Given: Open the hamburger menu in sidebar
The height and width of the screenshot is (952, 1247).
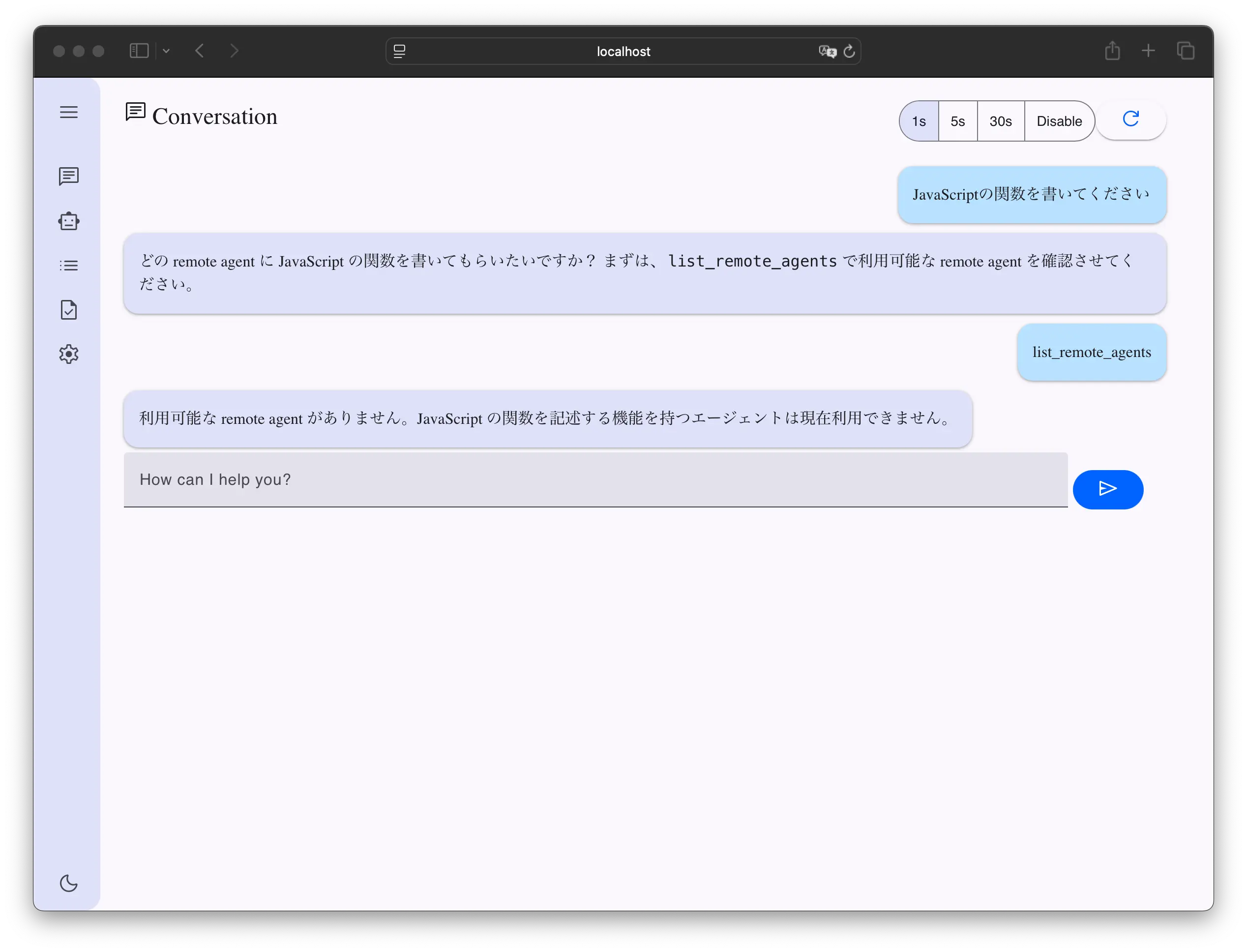Looking at the screenshot, I should (68, 112).
